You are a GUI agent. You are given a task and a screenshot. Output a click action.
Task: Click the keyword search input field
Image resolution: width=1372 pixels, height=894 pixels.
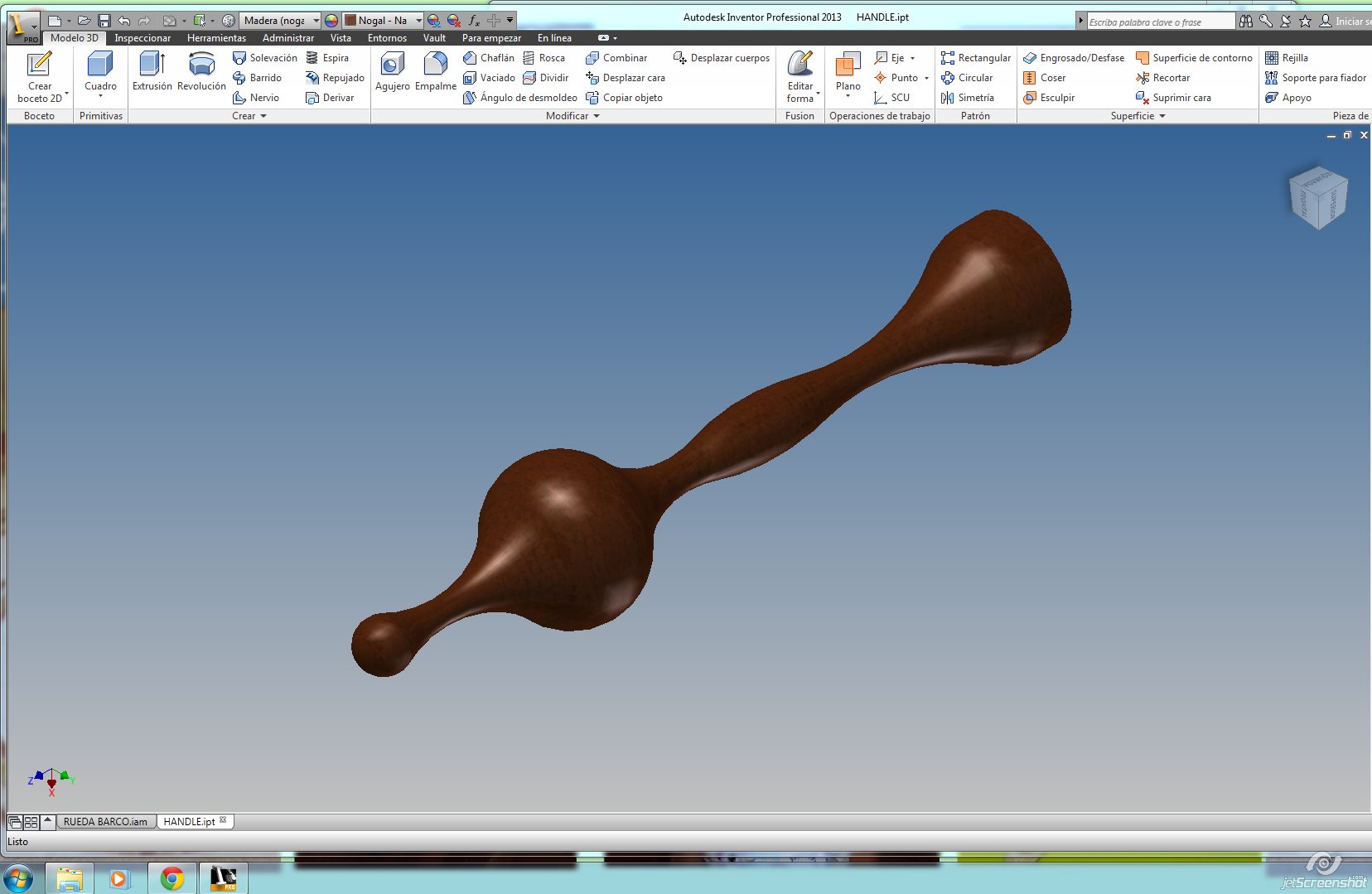1160,22
